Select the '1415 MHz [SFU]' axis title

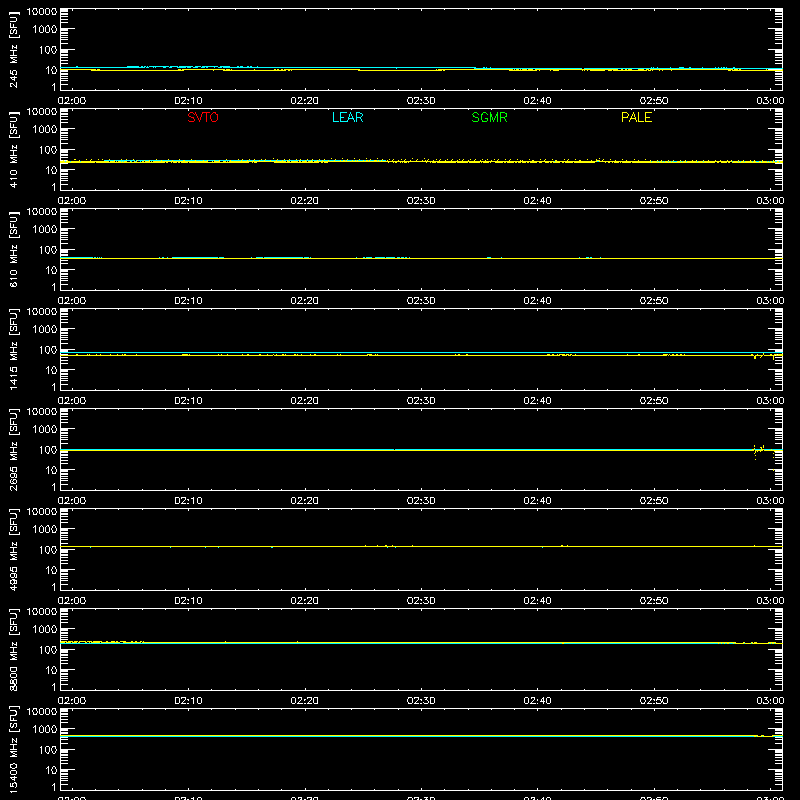point(13,349)
